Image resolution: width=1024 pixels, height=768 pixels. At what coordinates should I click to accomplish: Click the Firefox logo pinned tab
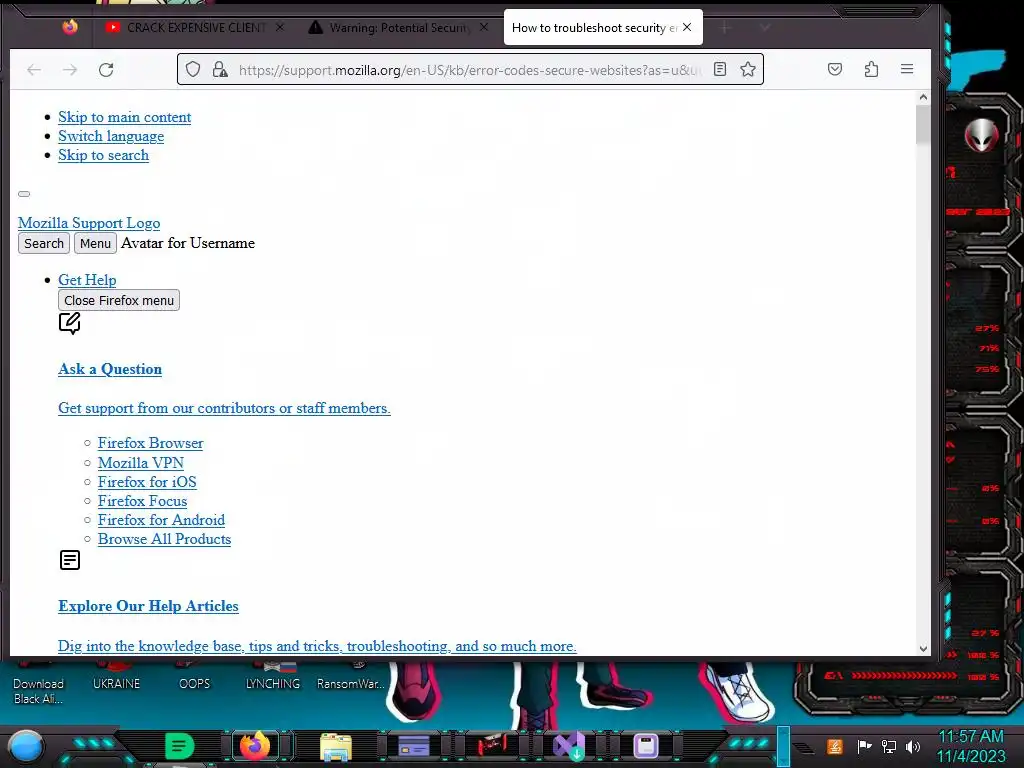70,27
